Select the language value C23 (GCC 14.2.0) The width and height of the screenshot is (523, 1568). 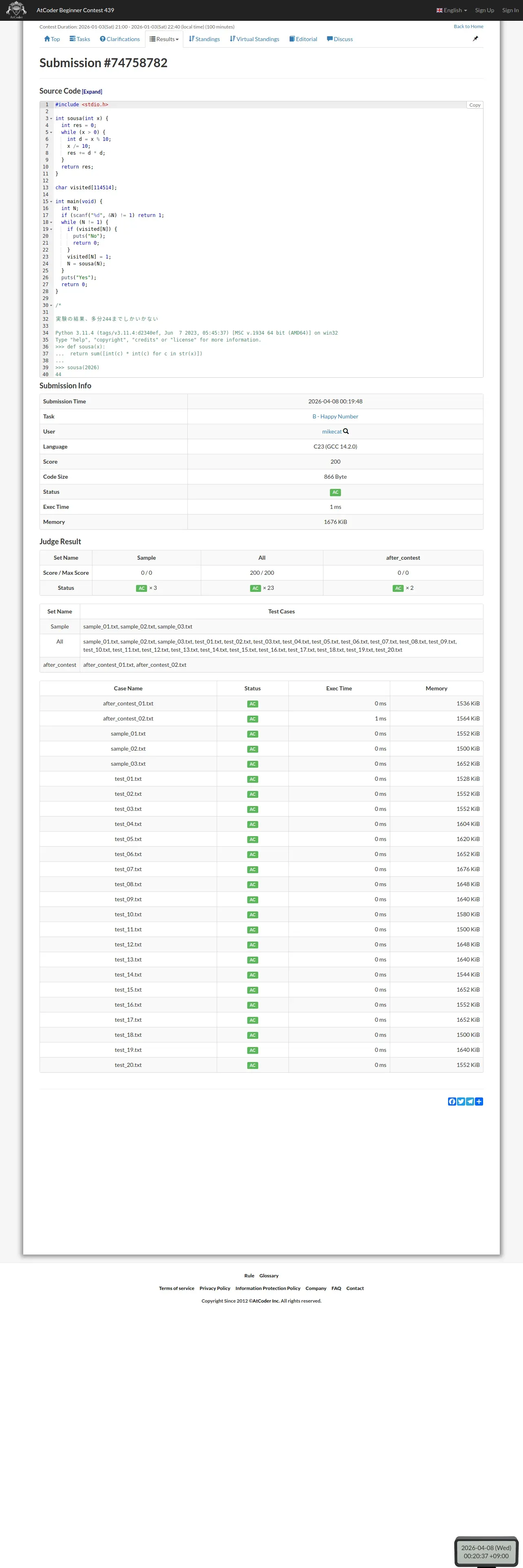[336, 447]
